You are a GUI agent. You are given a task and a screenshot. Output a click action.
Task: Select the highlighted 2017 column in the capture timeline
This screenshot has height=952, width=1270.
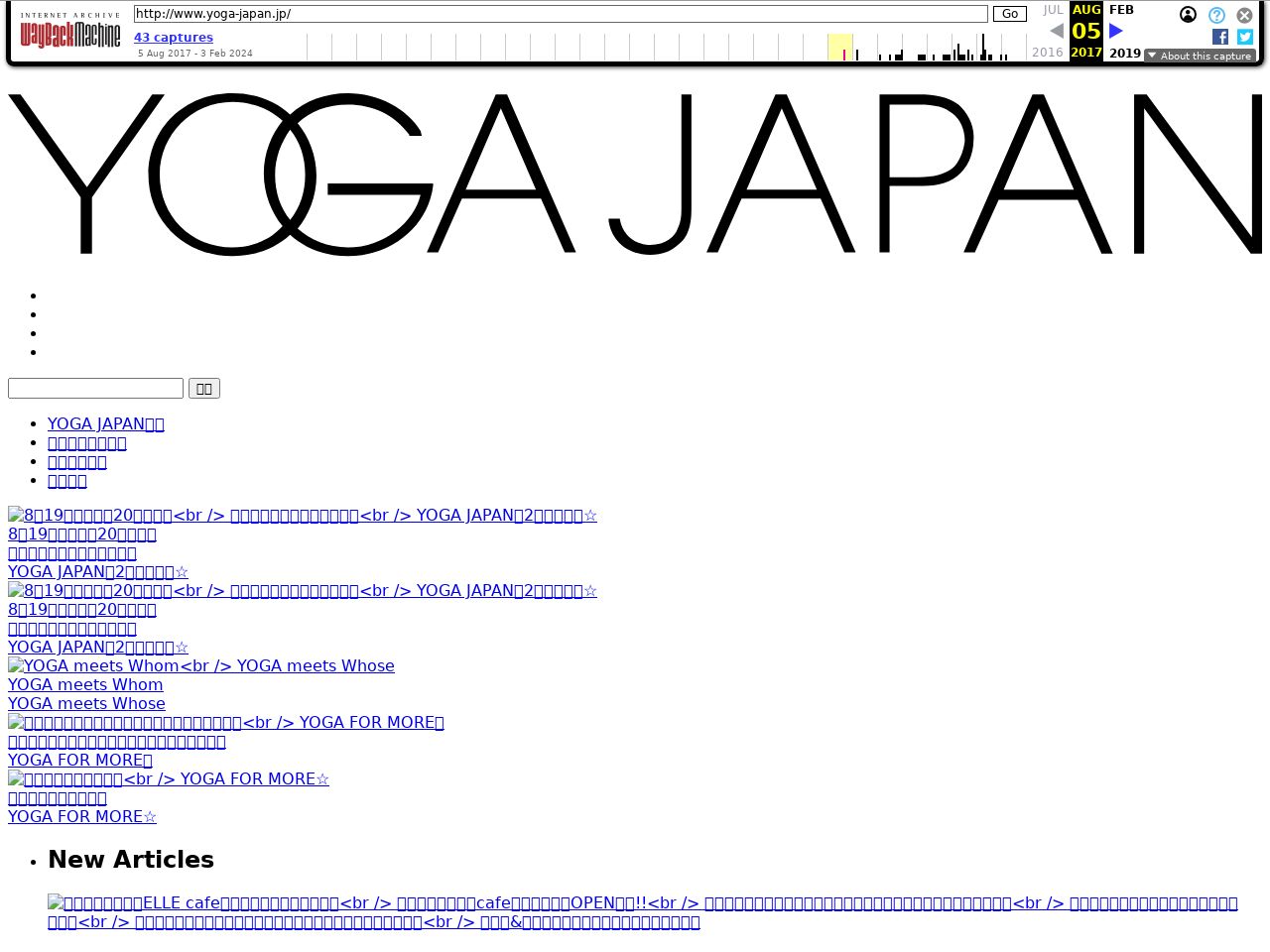[x=840, y=47]
